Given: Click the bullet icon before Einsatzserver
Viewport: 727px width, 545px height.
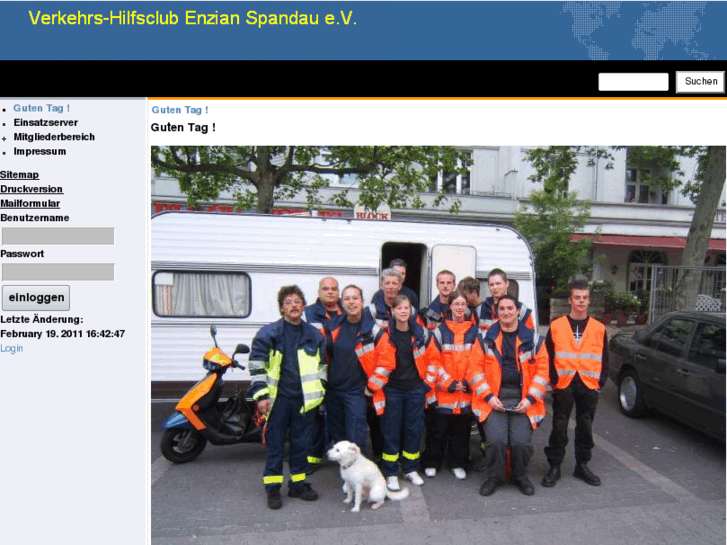Looking at the screenshot, I should coord(4,124).
